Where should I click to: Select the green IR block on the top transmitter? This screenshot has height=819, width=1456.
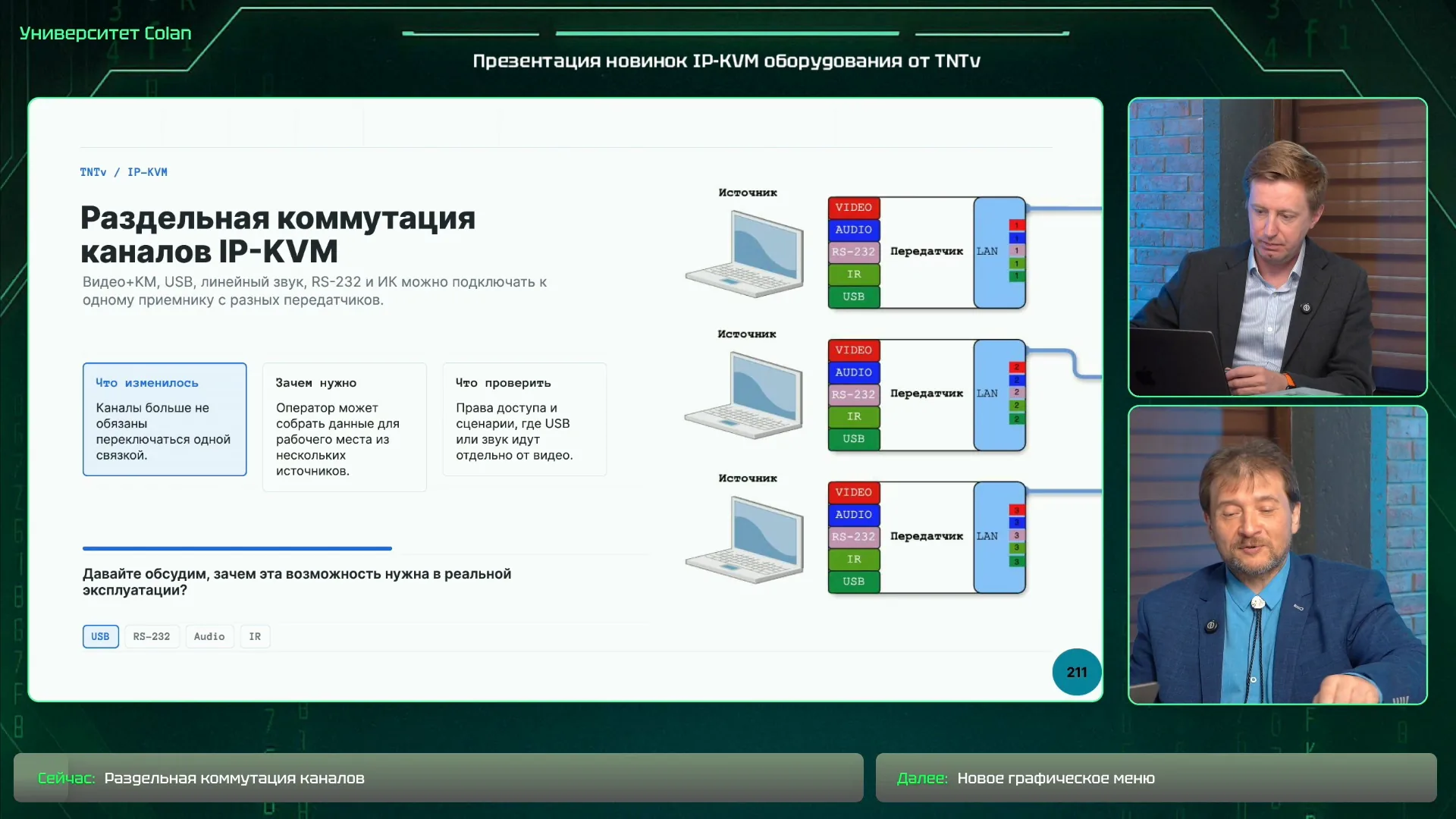coord(854,275)
